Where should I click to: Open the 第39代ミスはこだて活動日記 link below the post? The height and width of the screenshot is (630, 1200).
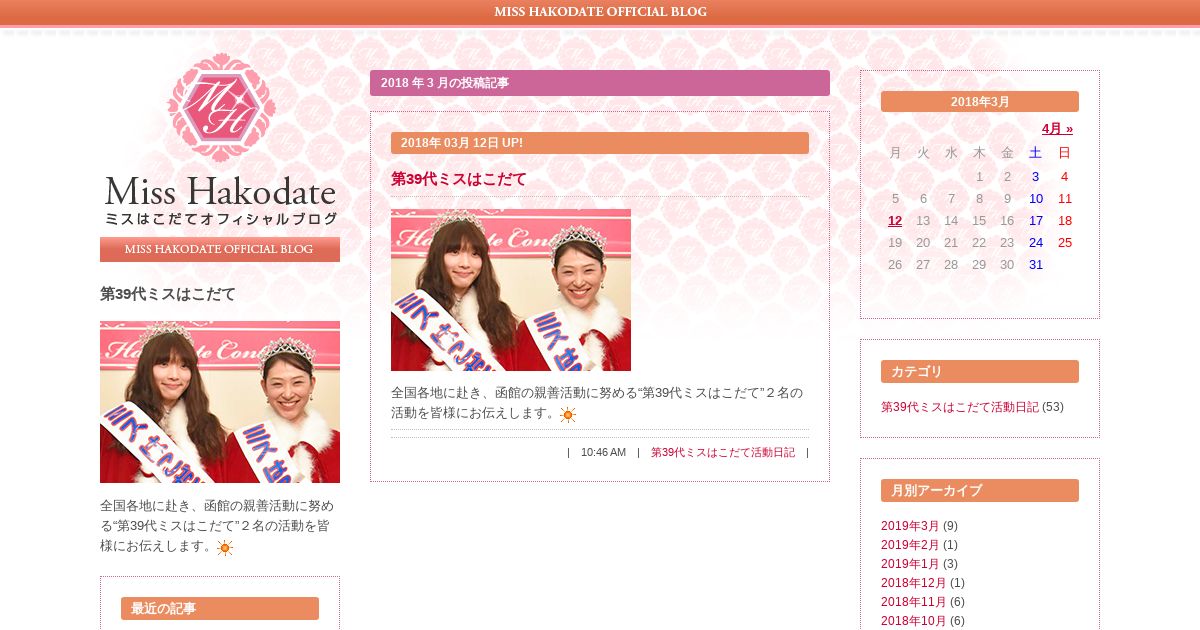click(x=723, y=452)
